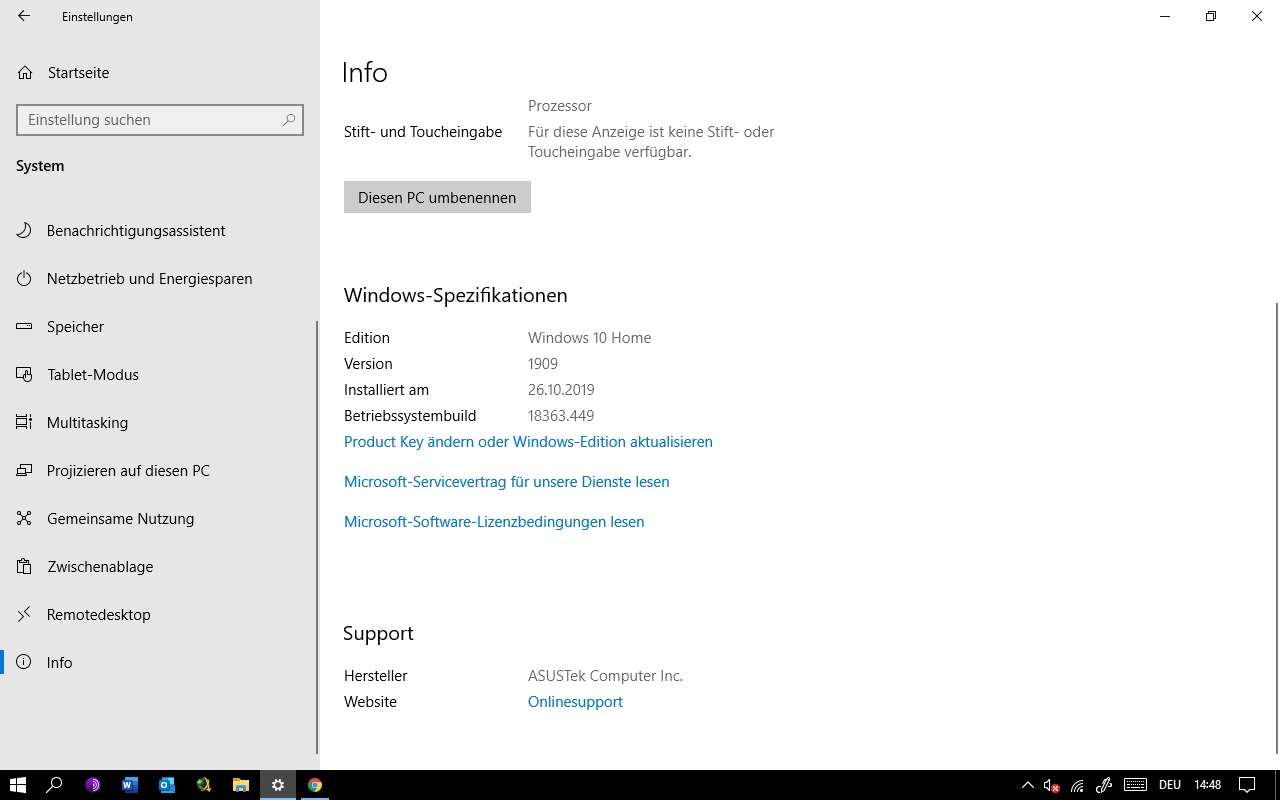Open the Wi-Fi network tray icon
Viewport: 1280px width, 800px height.
pyautogui.click(x=1077, y=785)
